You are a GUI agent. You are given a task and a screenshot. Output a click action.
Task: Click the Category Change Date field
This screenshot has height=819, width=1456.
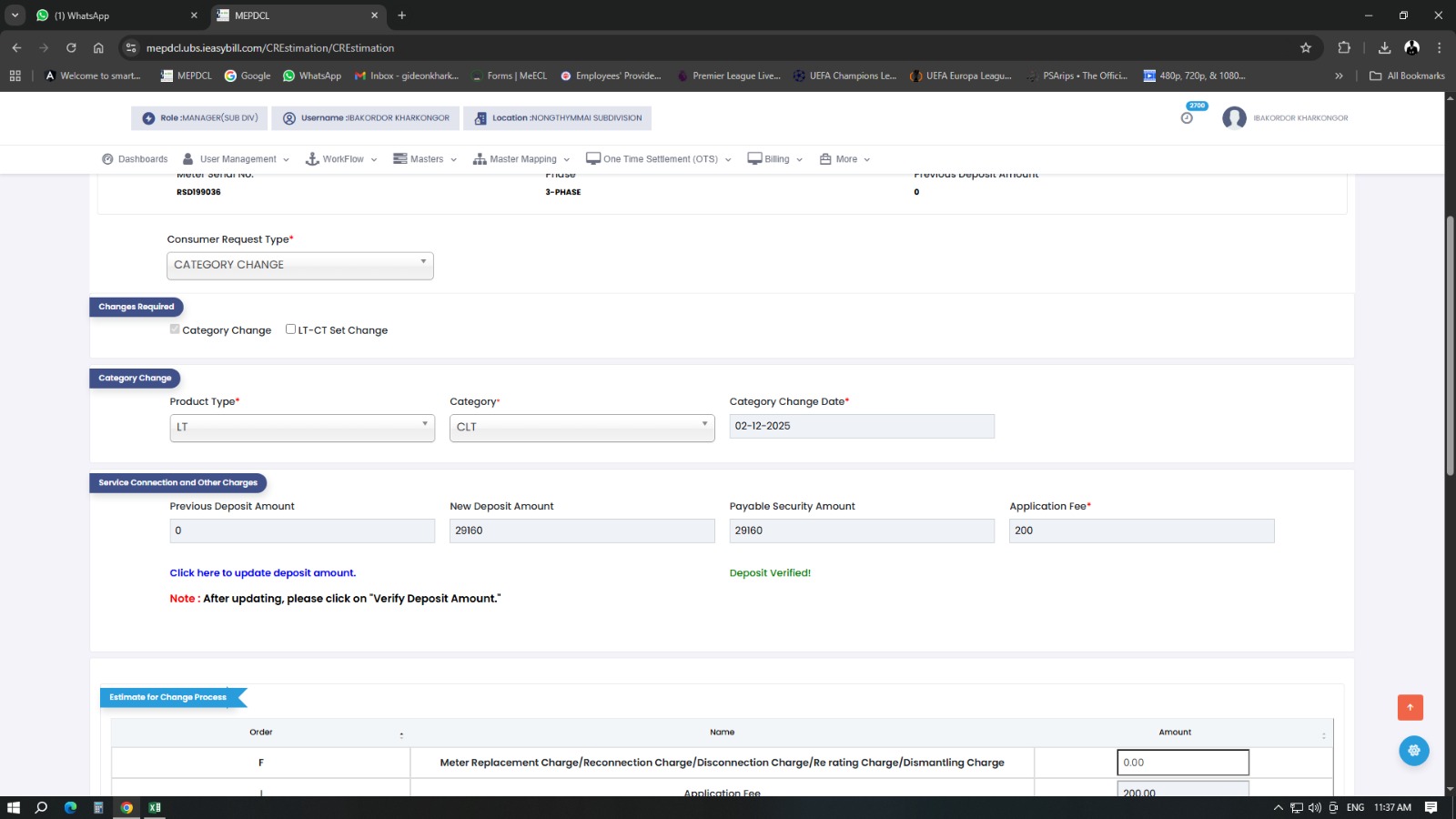click(x=861, y=426)
